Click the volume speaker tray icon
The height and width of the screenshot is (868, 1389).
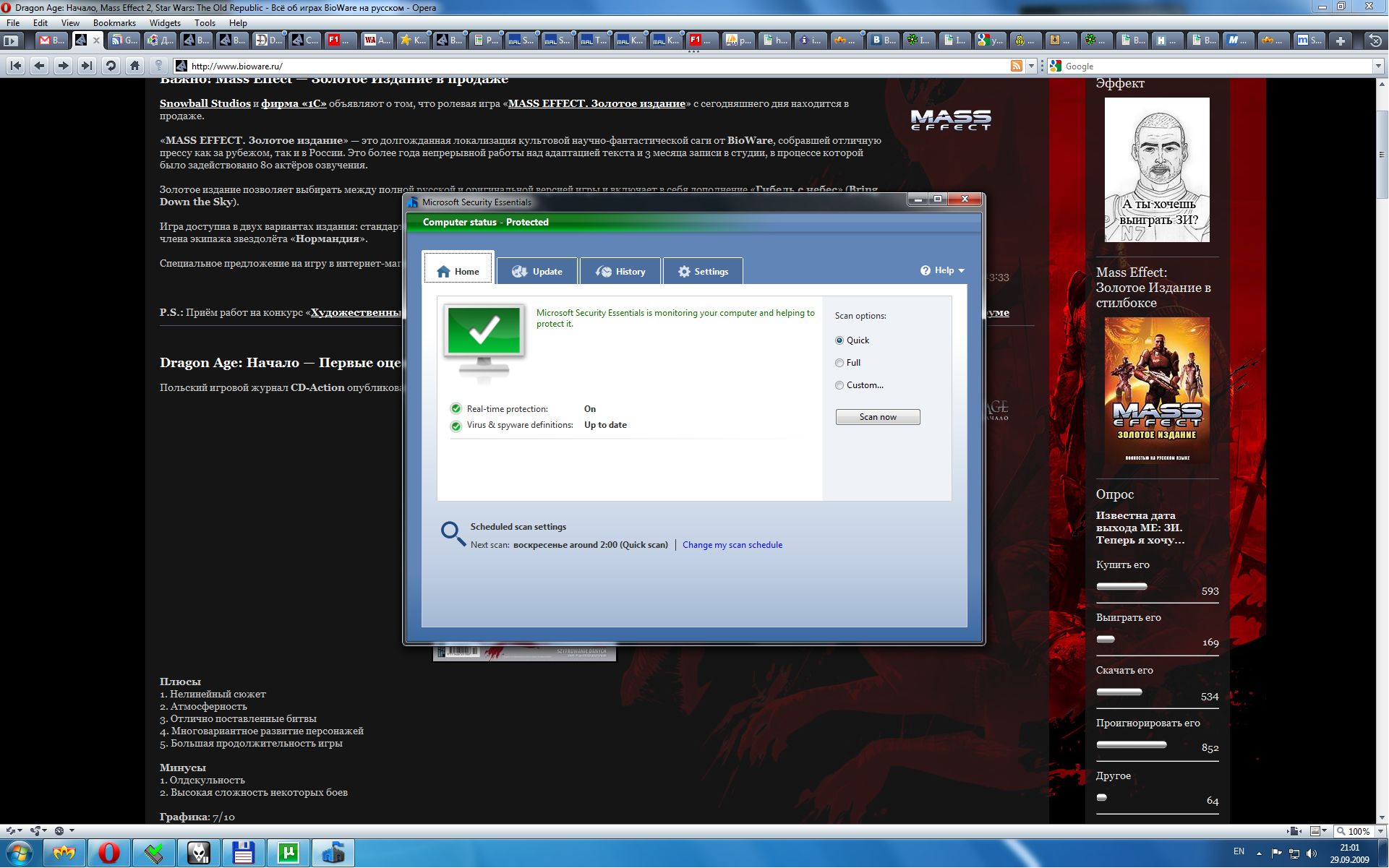[1312, 854]
